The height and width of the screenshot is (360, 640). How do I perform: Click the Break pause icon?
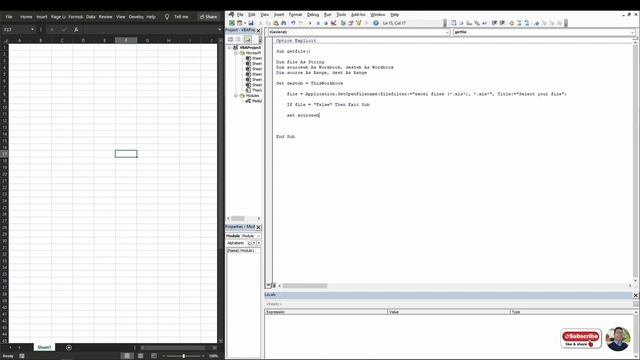coord(318,23)
